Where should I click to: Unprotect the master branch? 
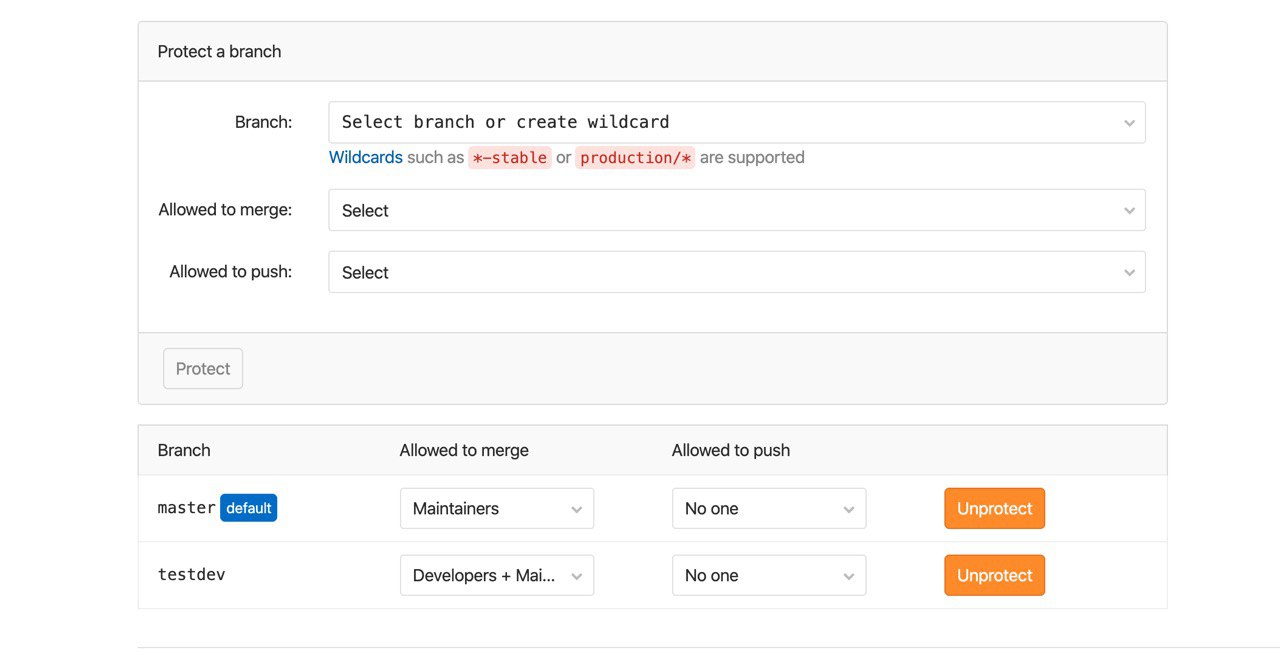tap(994, 508)
